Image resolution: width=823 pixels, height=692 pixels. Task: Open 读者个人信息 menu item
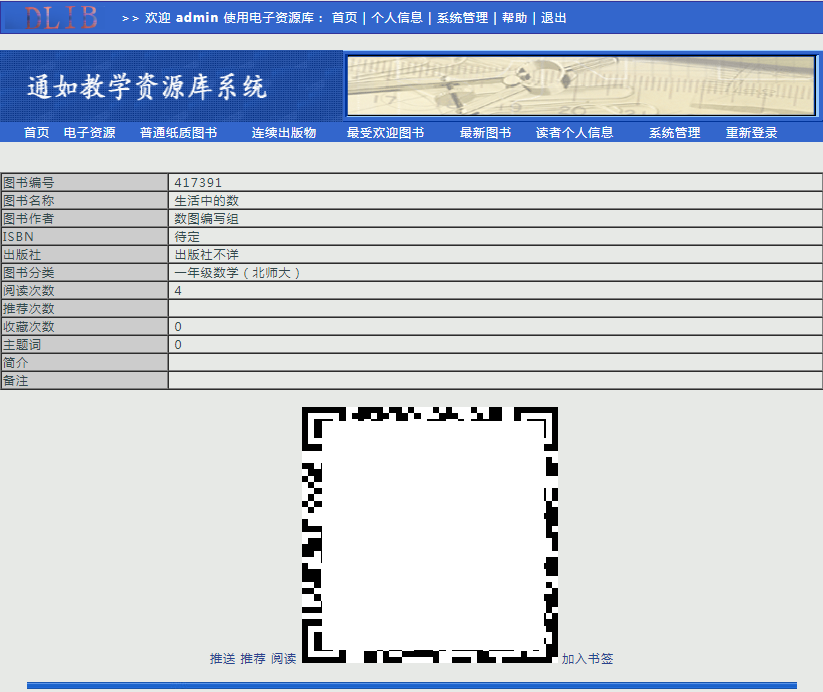point(574,133)
